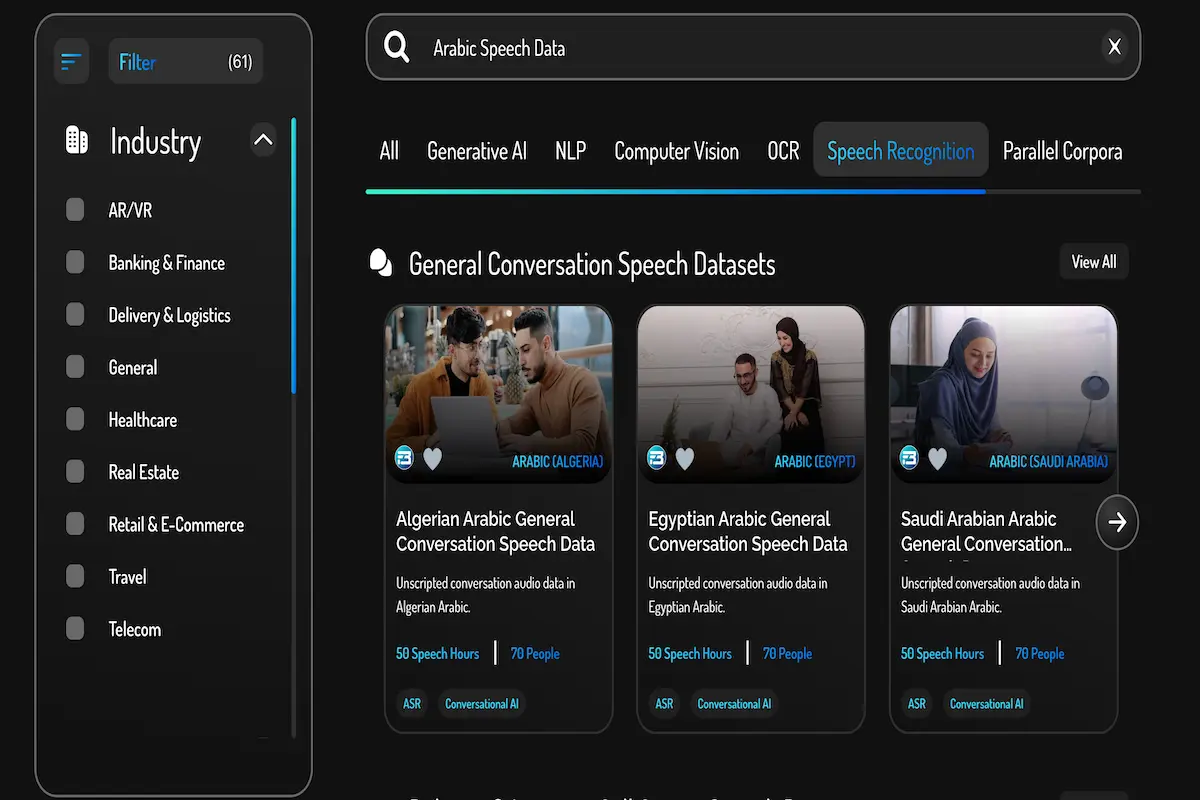Click the tabs horizontal scroll indicator bar
The height and width of the screenshot is (800, 1200).
tap(675, 191)
